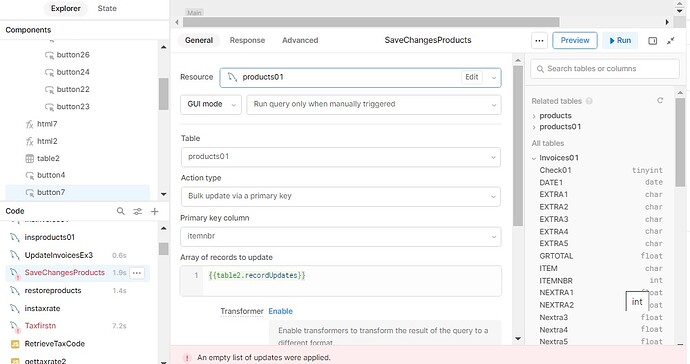Switch to the Response tab
Viewport: 690px width, 364px height.
click(247, 40)
